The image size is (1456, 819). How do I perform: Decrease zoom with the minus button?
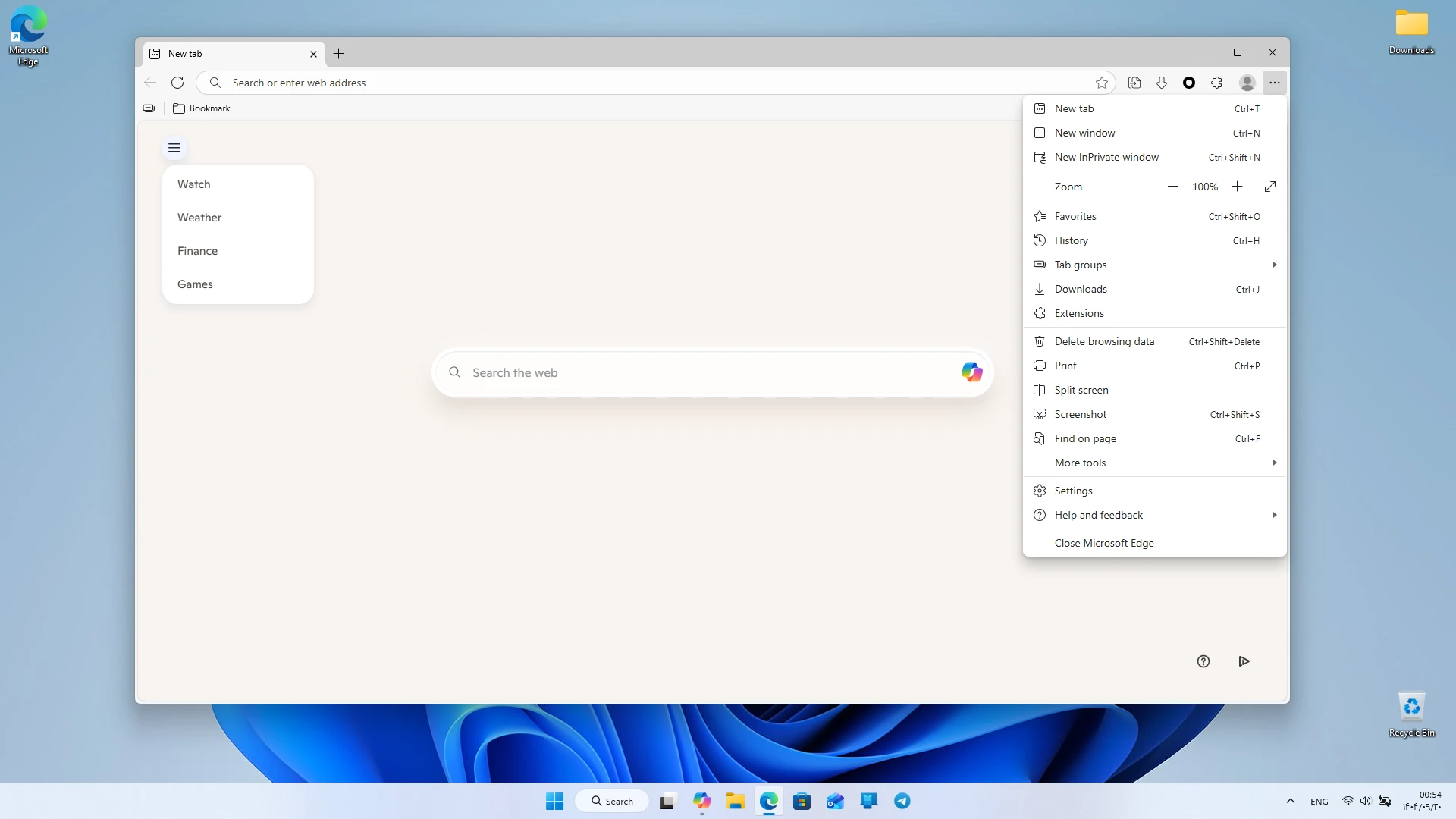[1173, 187]
